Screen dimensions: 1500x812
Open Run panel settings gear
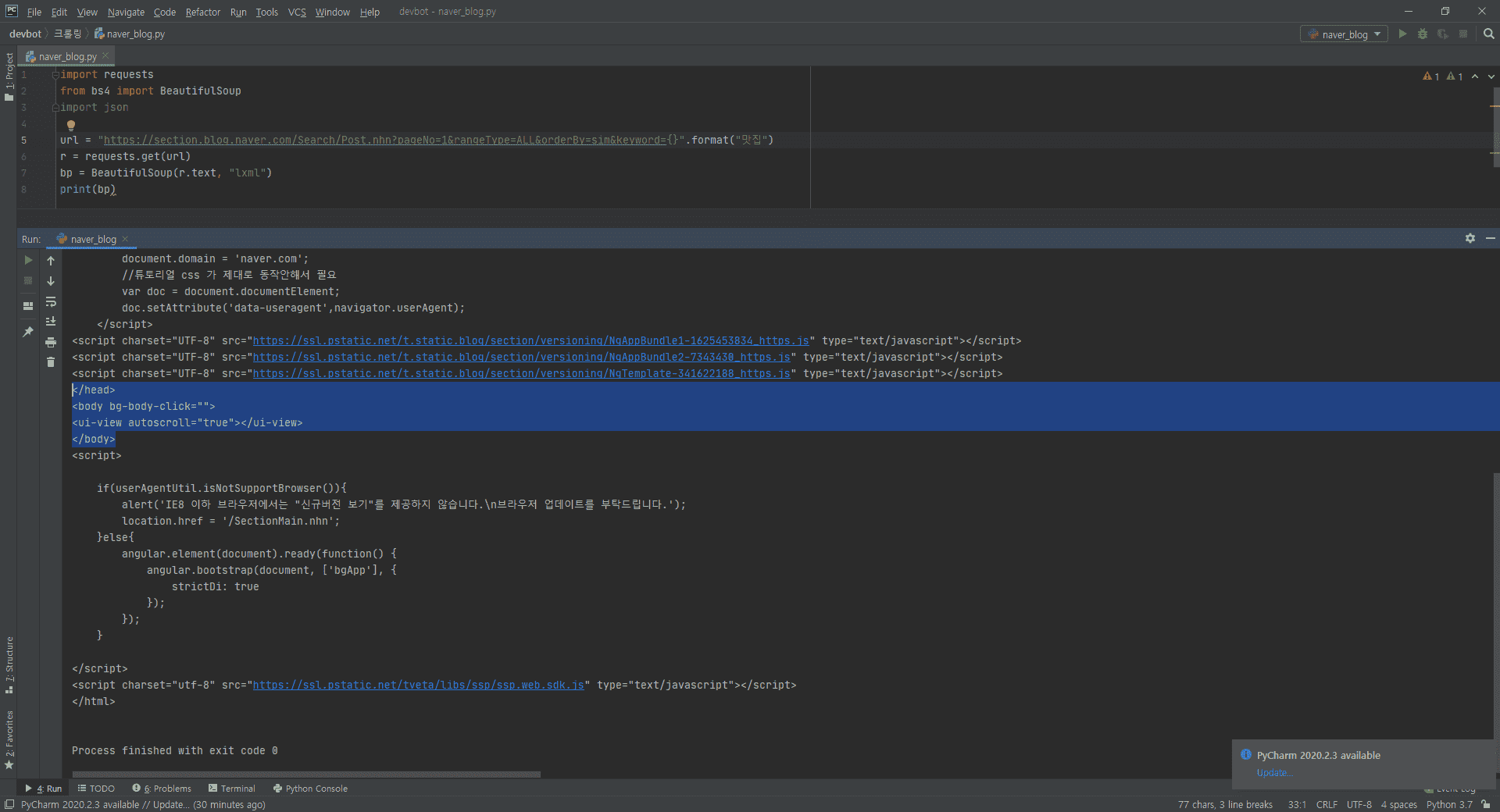click(1470, 238)
